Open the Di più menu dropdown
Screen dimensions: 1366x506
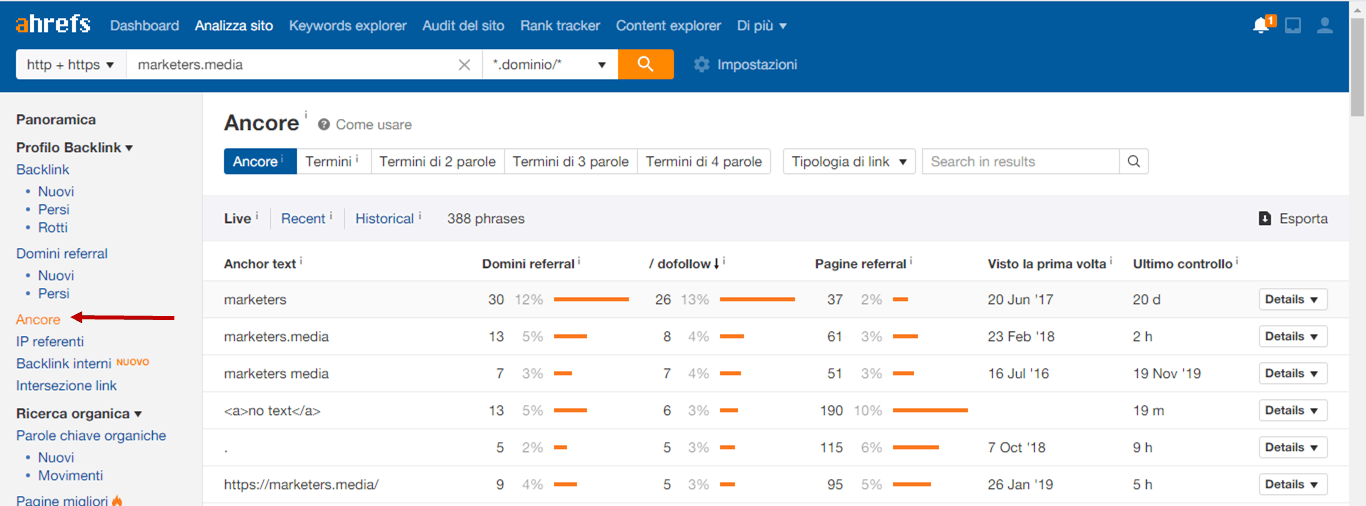point(762,26)
